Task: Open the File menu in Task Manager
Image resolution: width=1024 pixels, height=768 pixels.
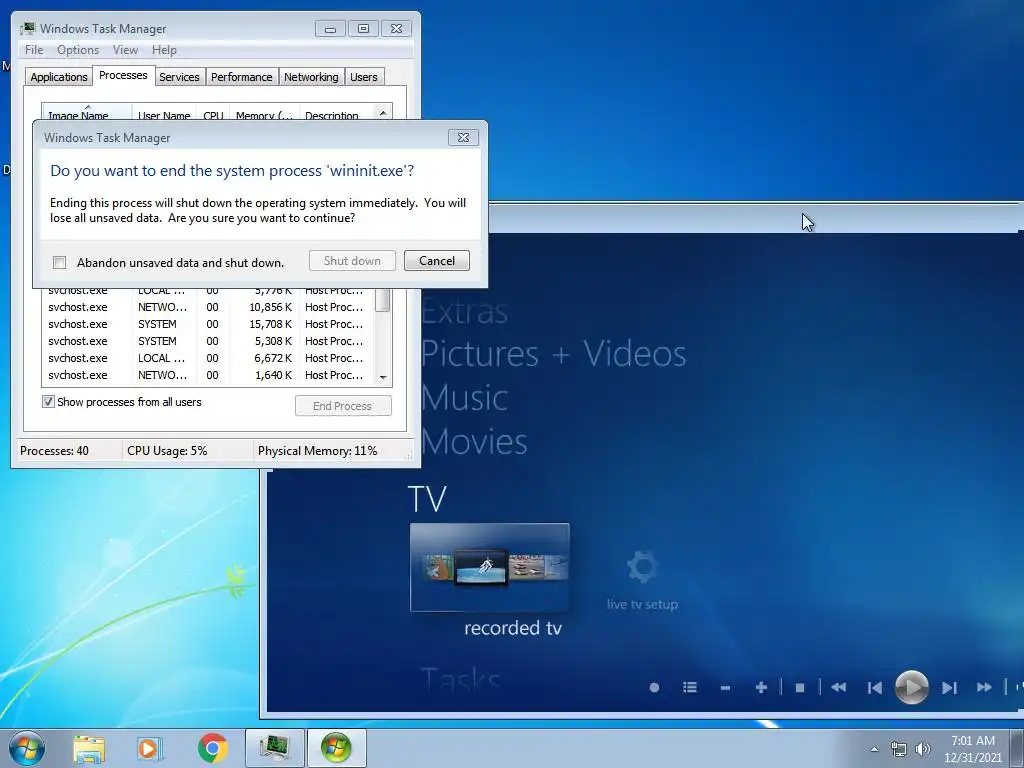Action: pos(34,50)
